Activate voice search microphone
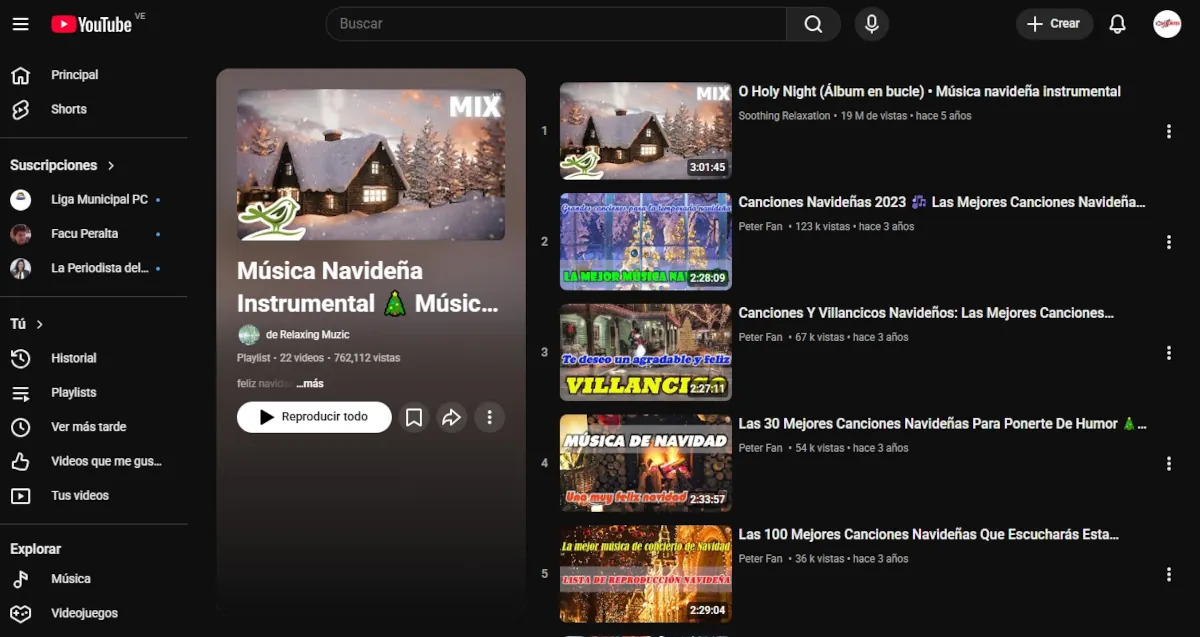Image resolution: width=1200 pixels, height=637 pixels. click(x=871, y=24)
